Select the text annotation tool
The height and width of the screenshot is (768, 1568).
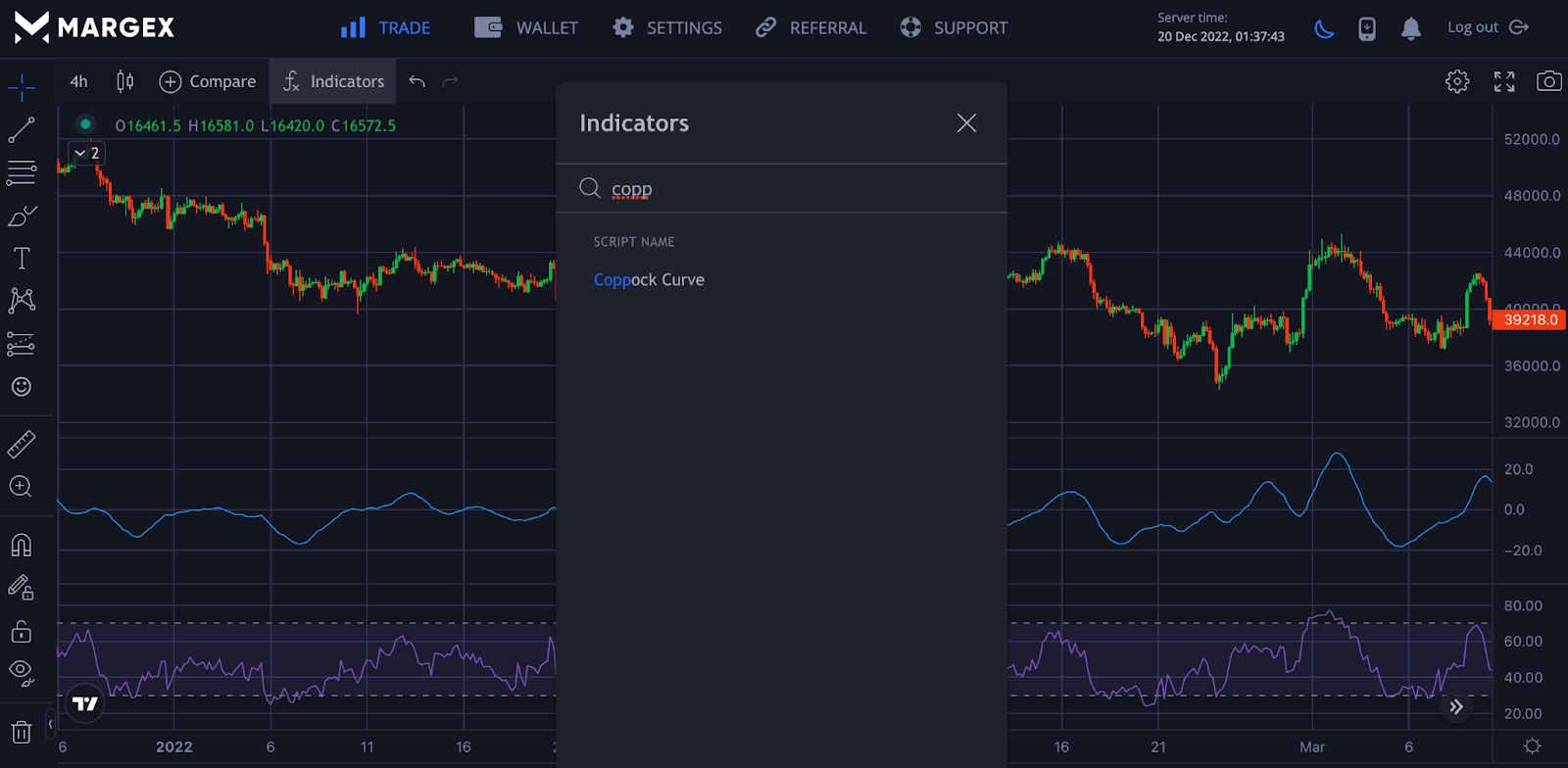tap(22, 259)
